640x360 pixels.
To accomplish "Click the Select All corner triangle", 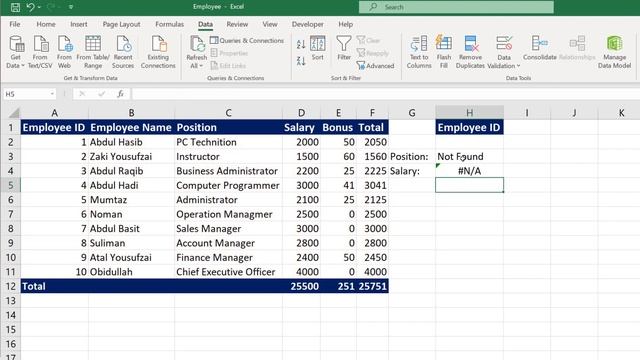I will click(14, 113).
